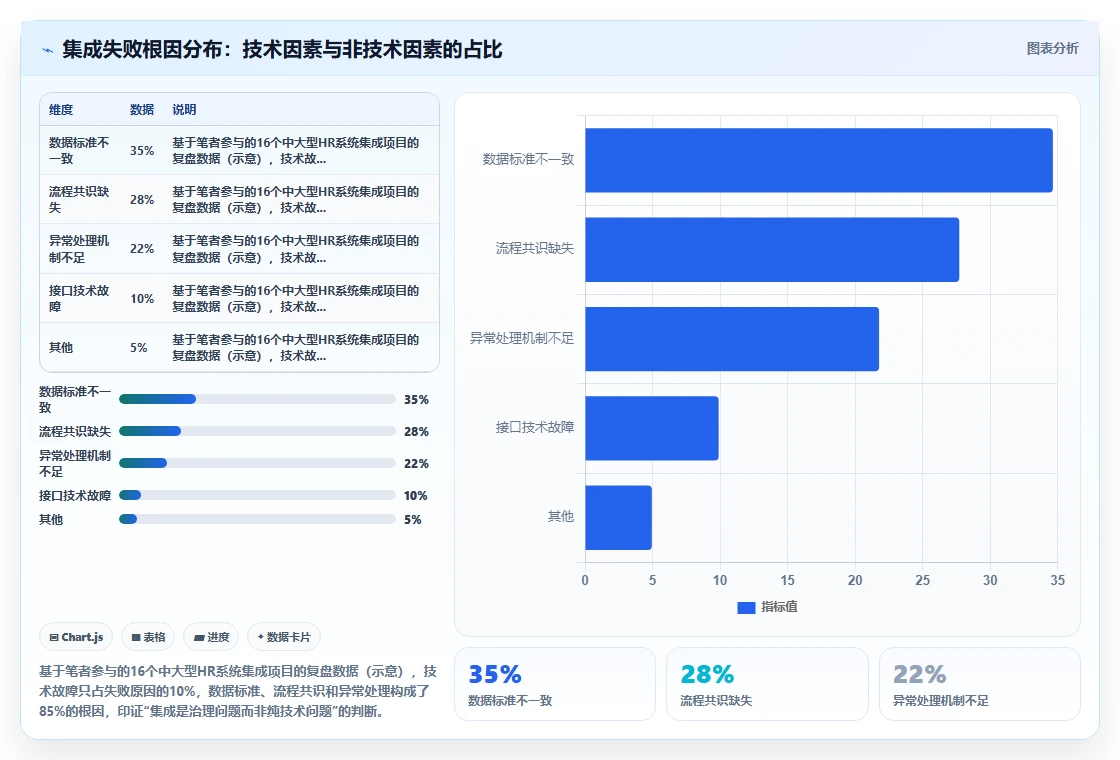Click the 数据 column header
The width and height of the screenshot is (1120, 760).
coord(142,110)
